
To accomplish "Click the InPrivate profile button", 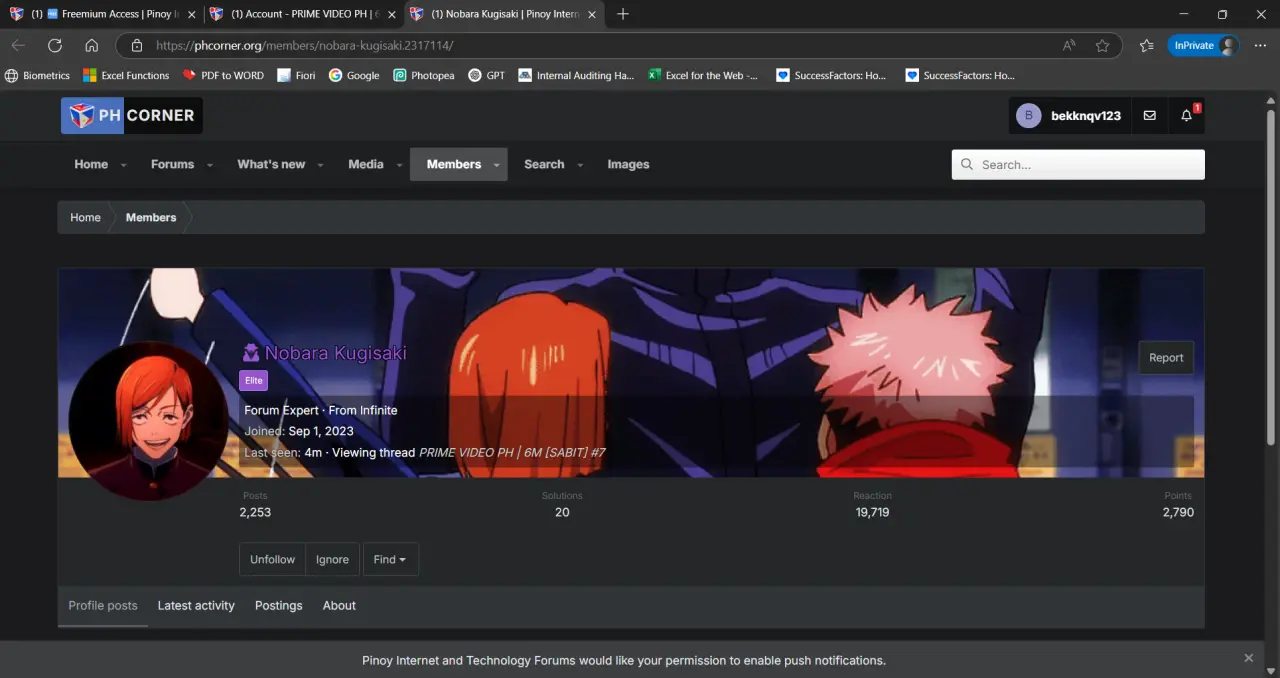I will pyautogui.click(x=1204, y=45).
